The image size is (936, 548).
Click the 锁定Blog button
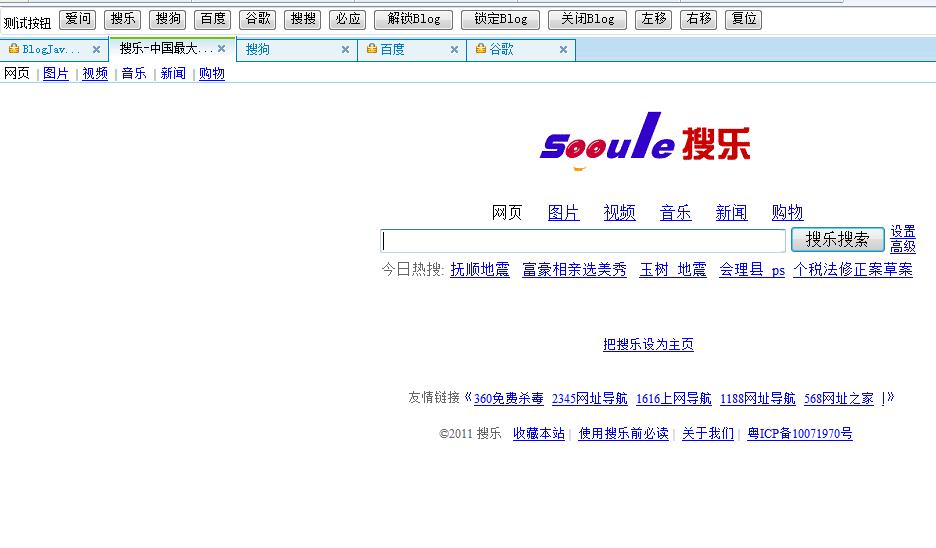(501, 19)
